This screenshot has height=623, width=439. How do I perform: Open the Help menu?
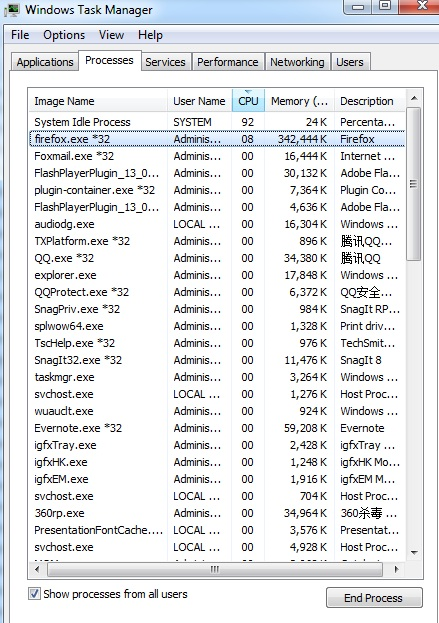150,35
